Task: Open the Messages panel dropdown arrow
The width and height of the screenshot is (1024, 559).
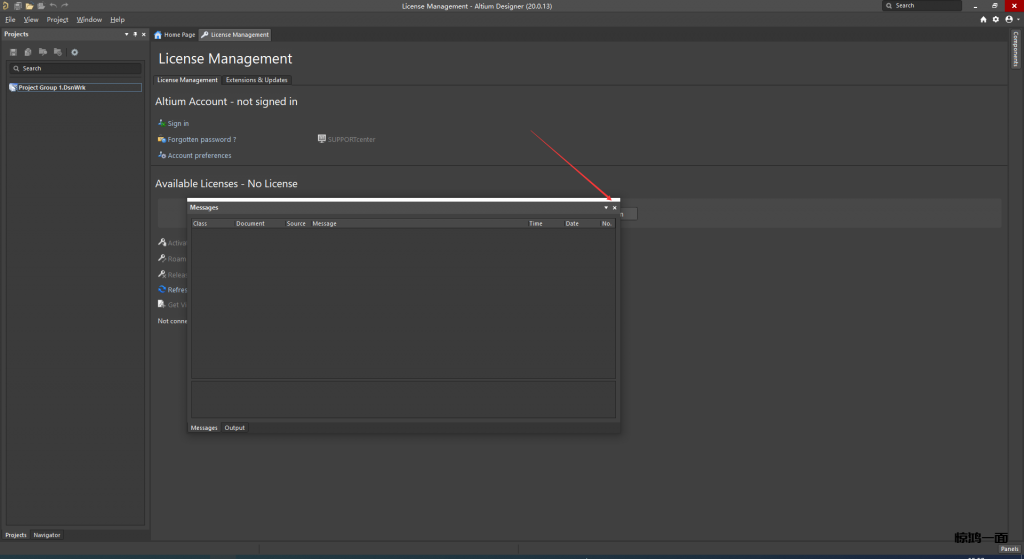Action: click(x=605, y=208)
